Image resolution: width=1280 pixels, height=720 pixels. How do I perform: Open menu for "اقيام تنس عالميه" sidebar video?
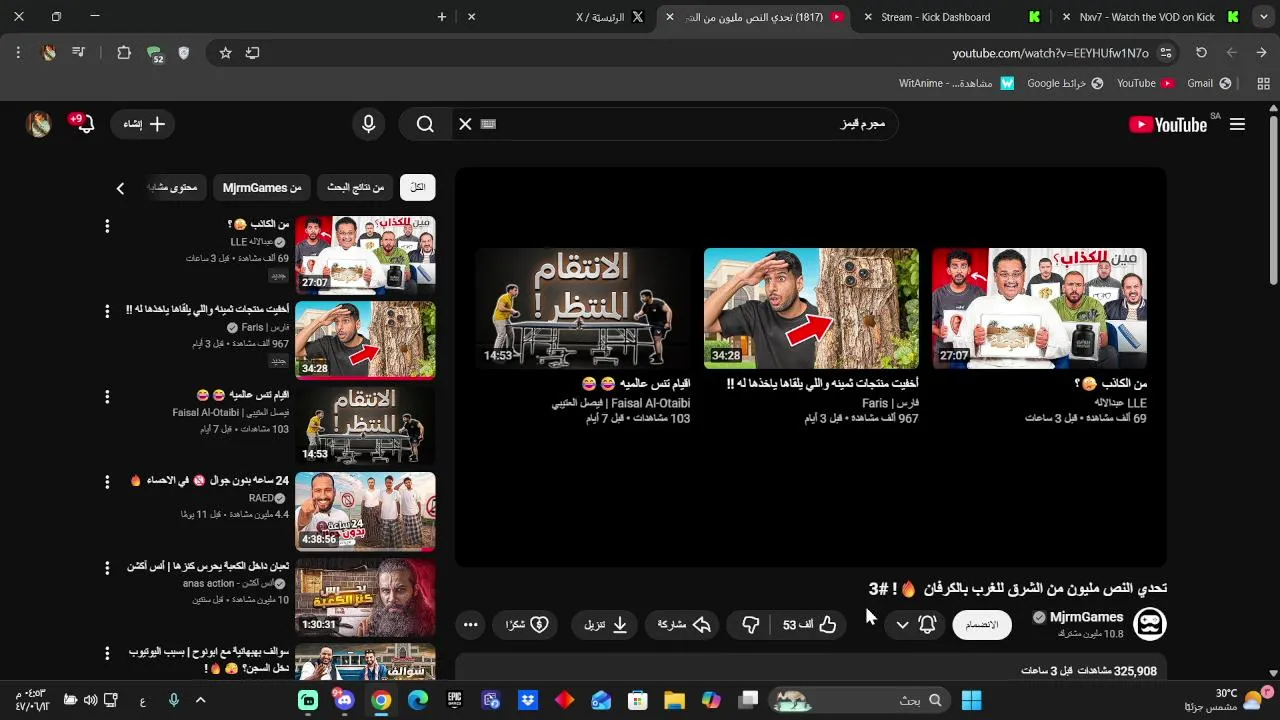pos(107,397)
